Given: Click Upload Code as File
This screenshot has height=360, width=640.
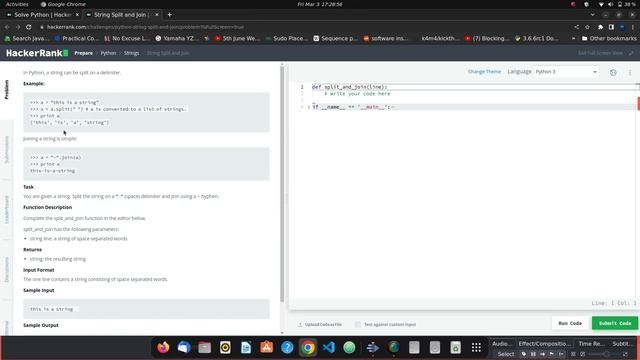Looking at the screenshot, I should [x=320, y=324].
